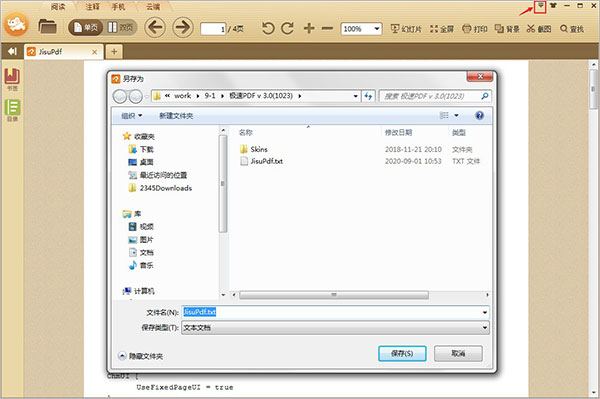Image resolution: width=600 pixels, height=399 pixels.
Task: Go to the previous page arrow
Action: point(155,28)
